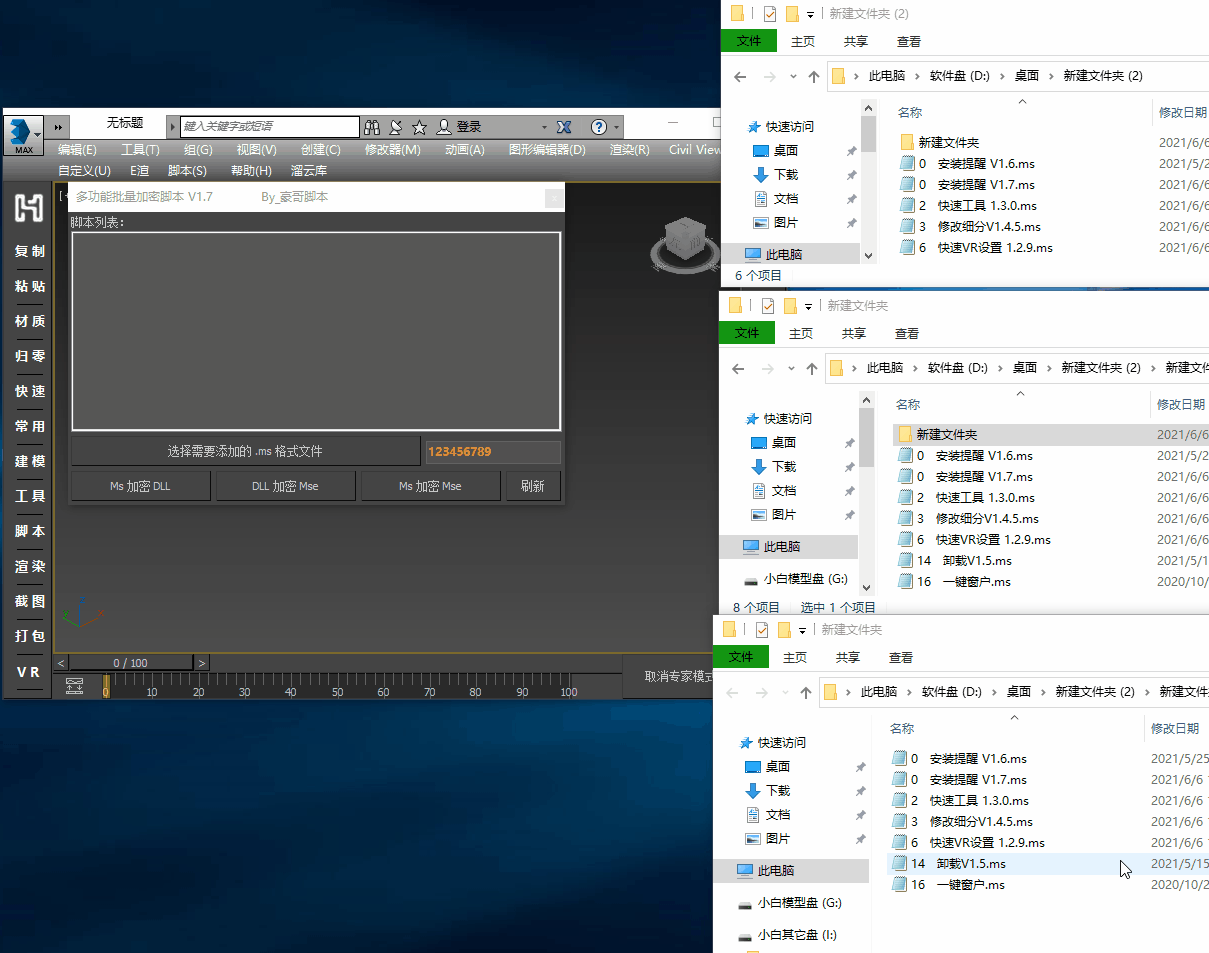
Task: Click the Ms 加密 DLL button
Action: point(140,486)
